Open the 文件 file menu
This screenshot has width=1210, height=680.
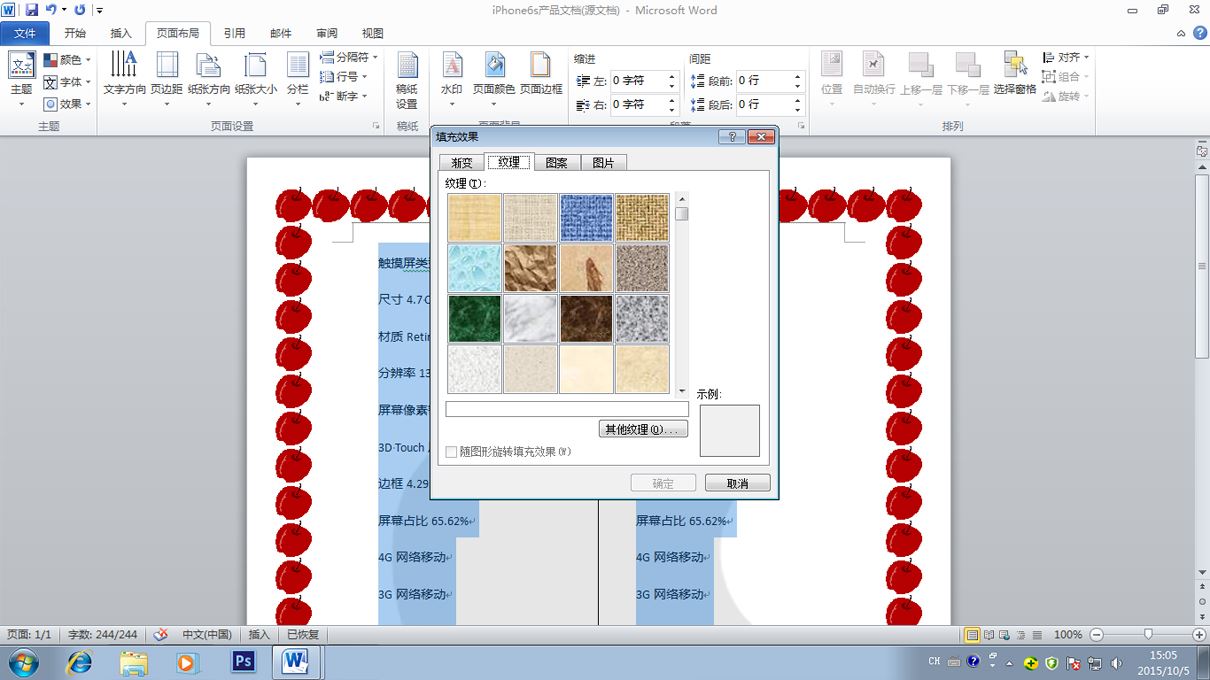25,33
